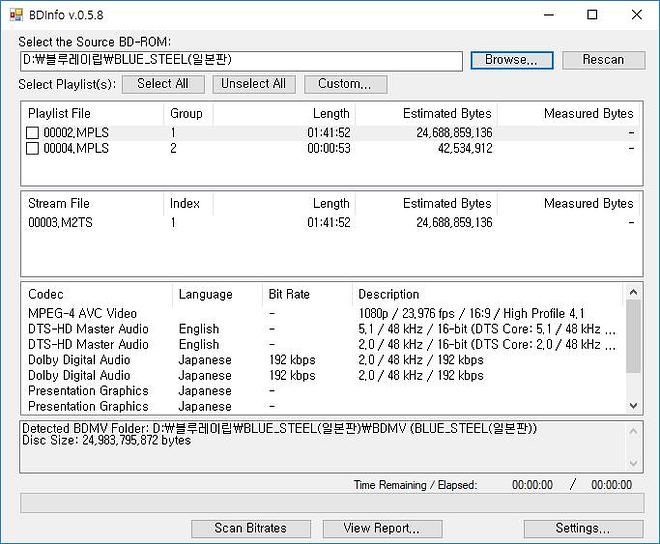Viewport: 660px width, 544px height.
Task: Click the source BD-ROM path field
Action: point(240,60)
